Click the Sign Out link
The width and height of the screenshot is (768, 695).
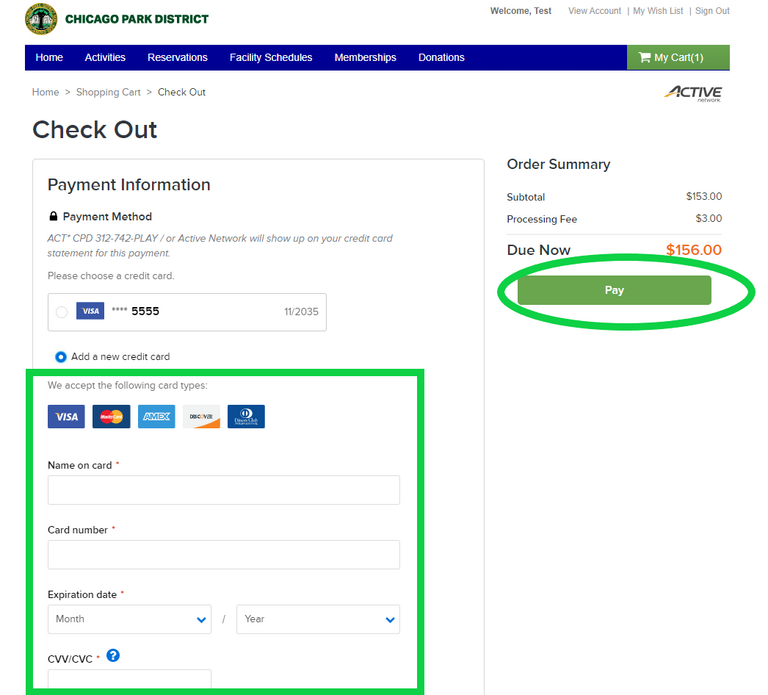(x=712, y=11)
